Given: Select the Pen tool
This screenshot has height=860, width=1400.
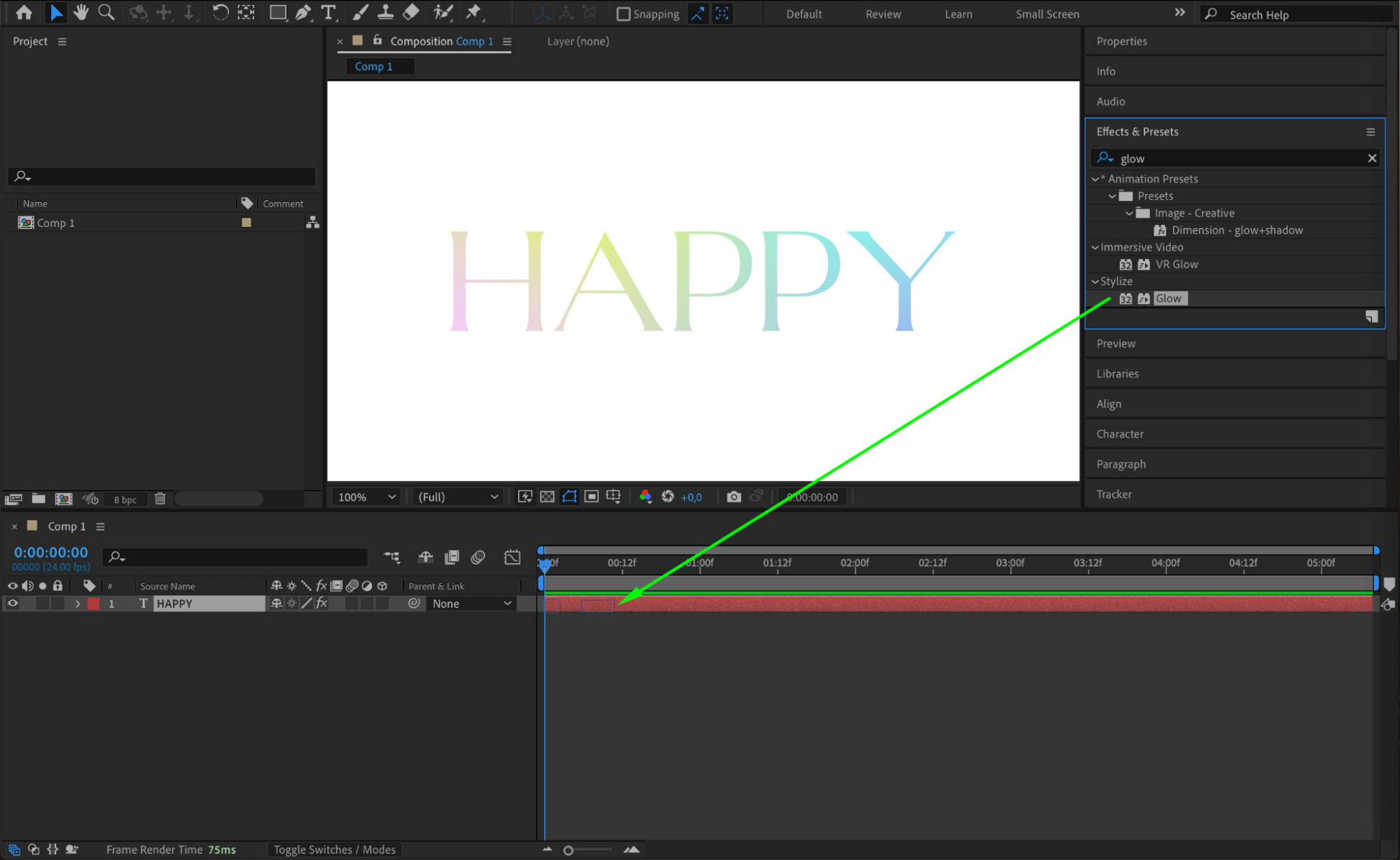Looking at the screenshot, I should click(303, 12).
